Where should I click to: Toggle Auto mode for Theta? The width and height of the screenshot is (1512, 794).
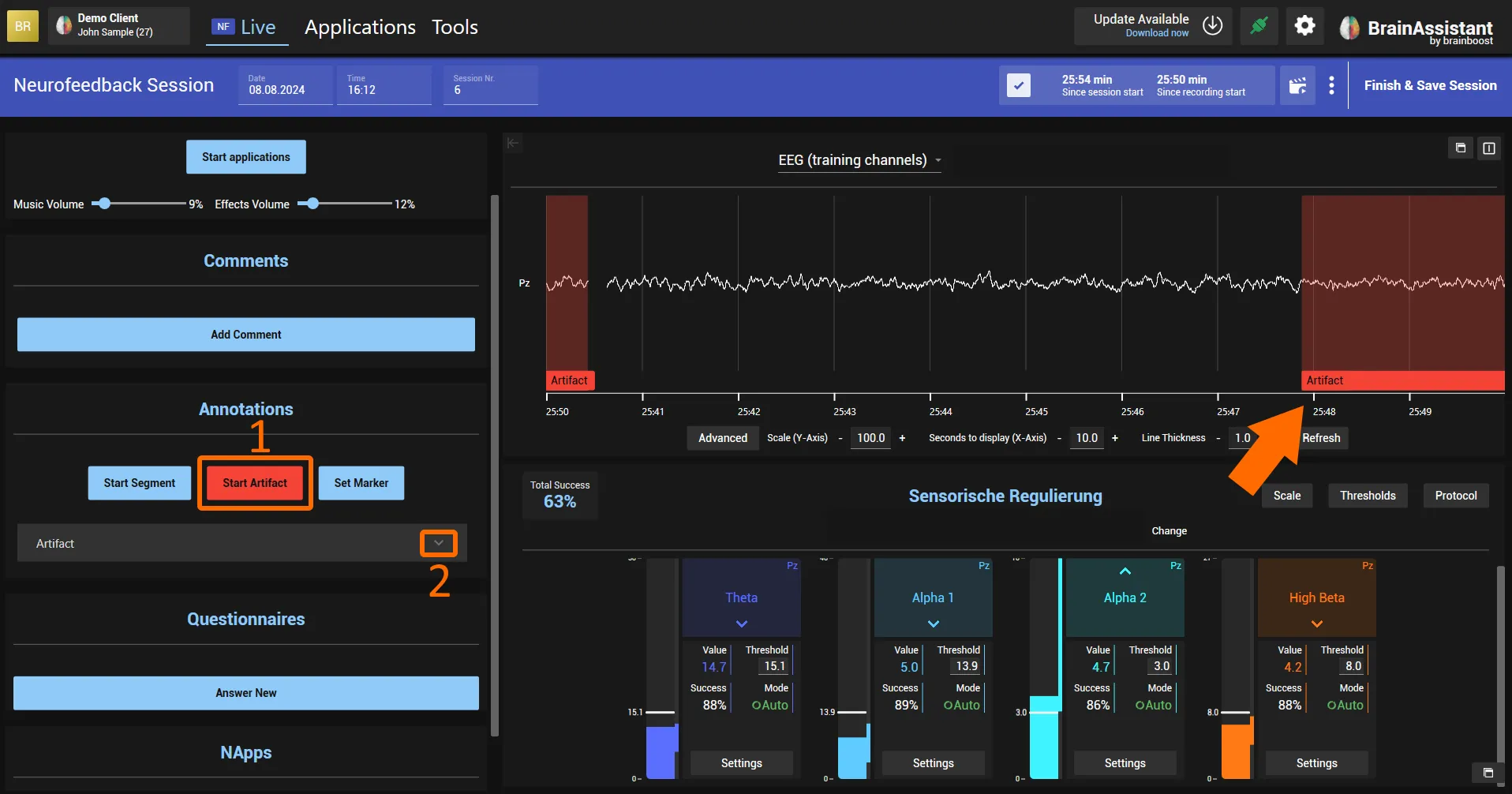click(769, 706)
